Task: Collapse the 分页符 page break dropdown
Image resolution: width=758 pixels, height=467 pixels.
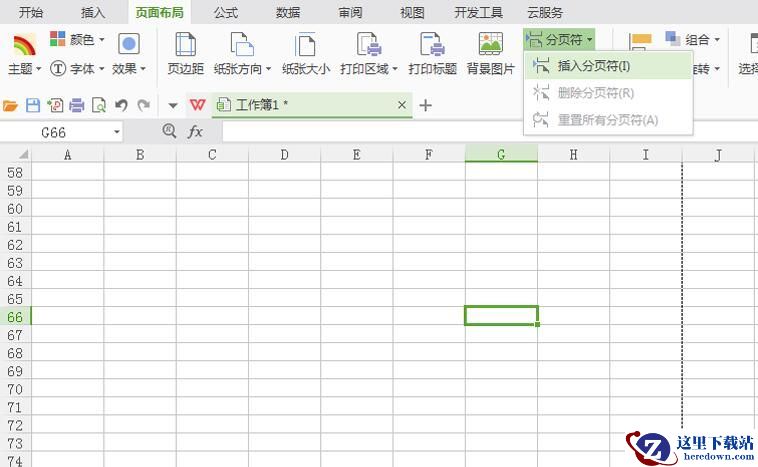Action: point(559,40)
